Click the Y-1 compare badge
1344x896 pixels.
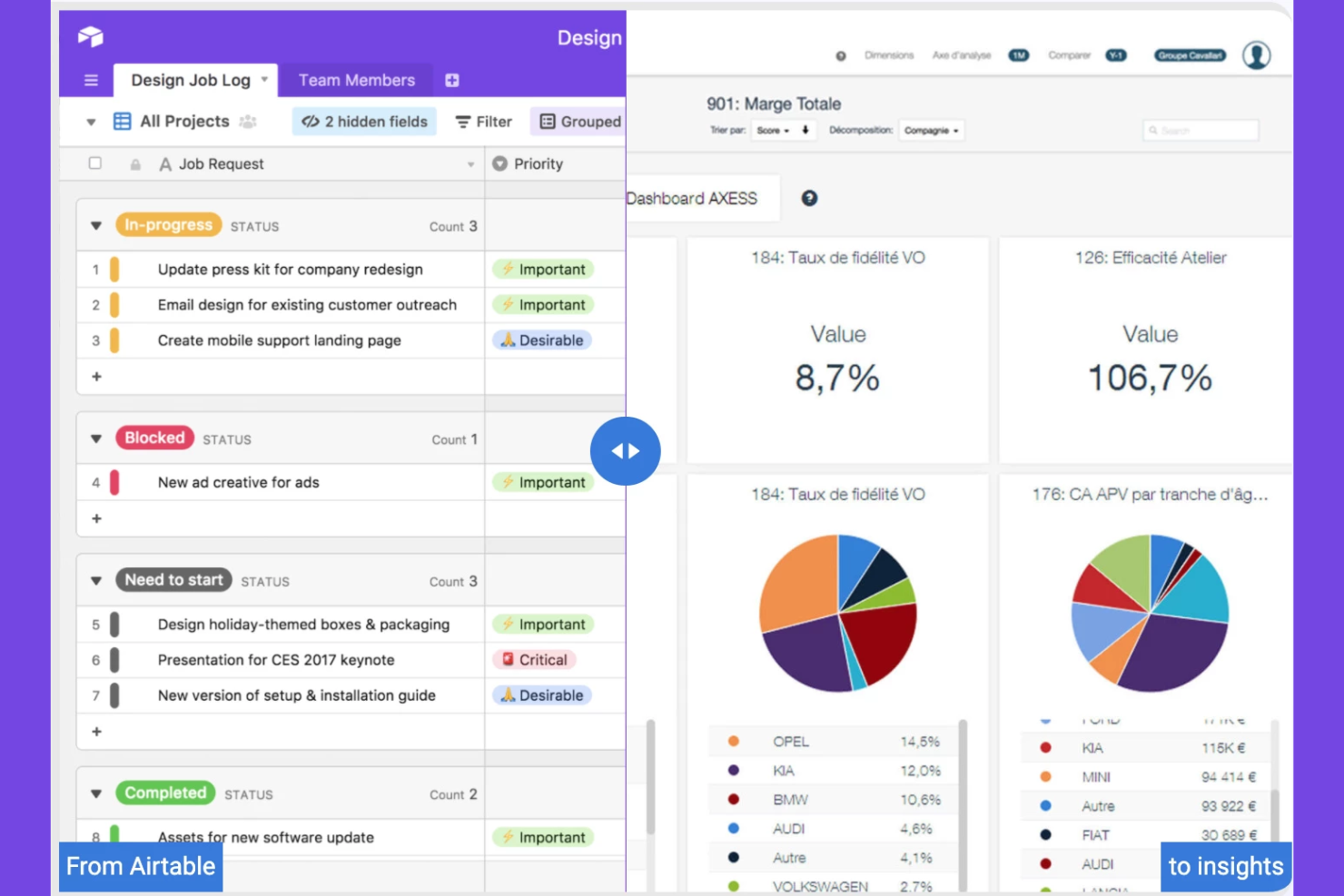click(x=1116, y=55)
